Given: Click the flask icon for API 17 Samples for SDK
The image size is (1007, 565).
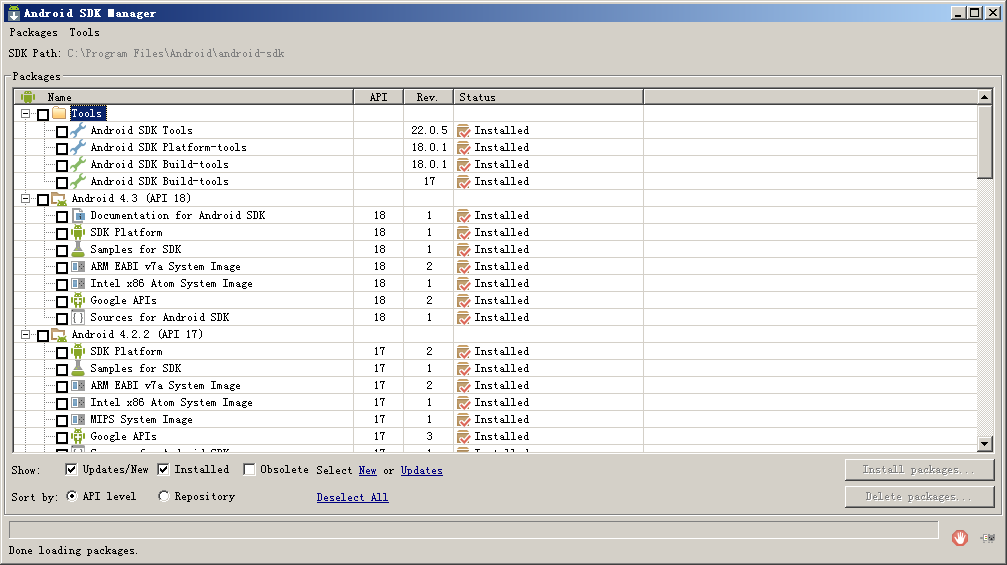Looking at the screenshot, I should tap(78, 369).
